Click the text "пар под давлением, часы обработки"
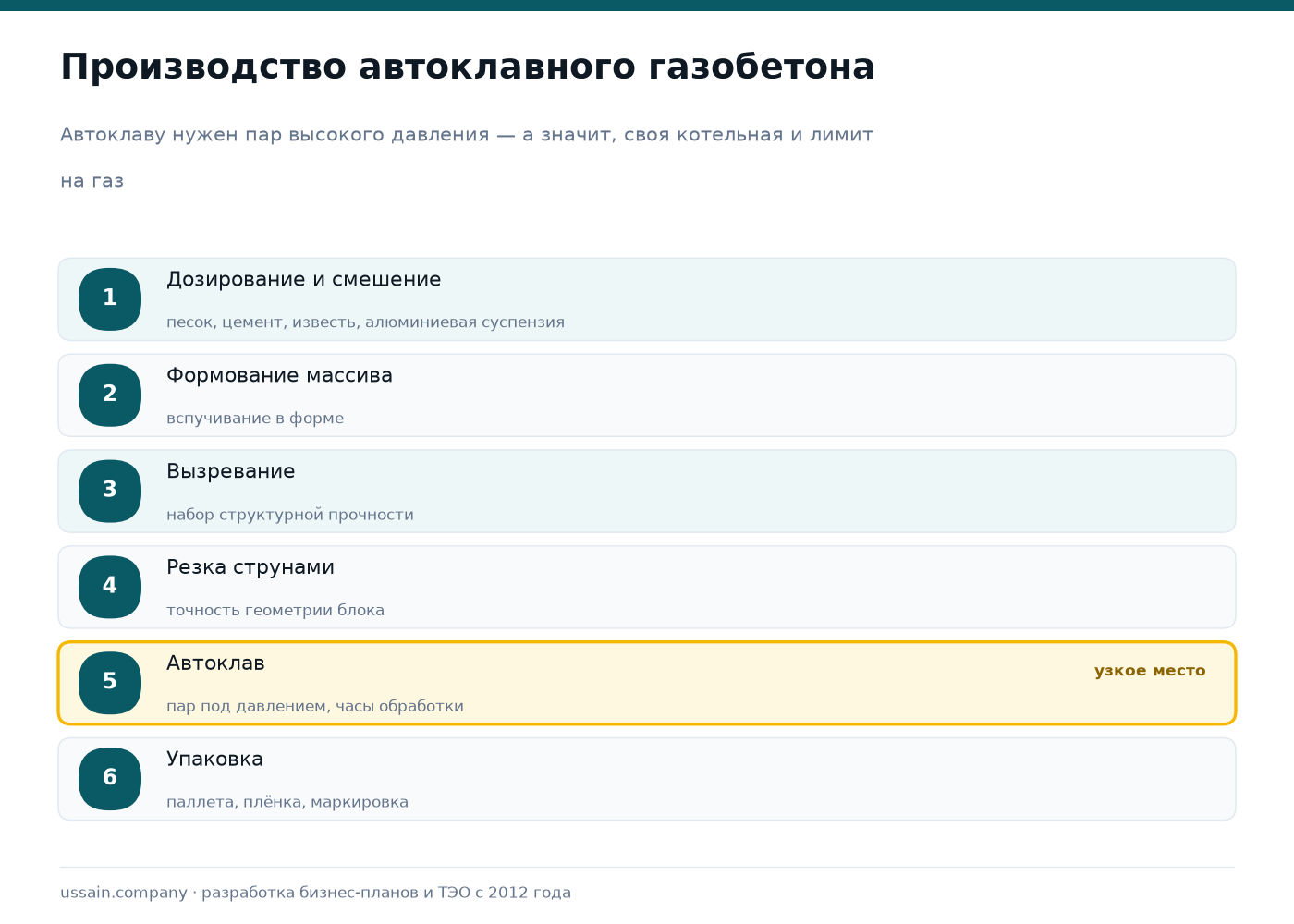Screen dimensions: 1294x924 pyautogui.click(x=315, y=707)
